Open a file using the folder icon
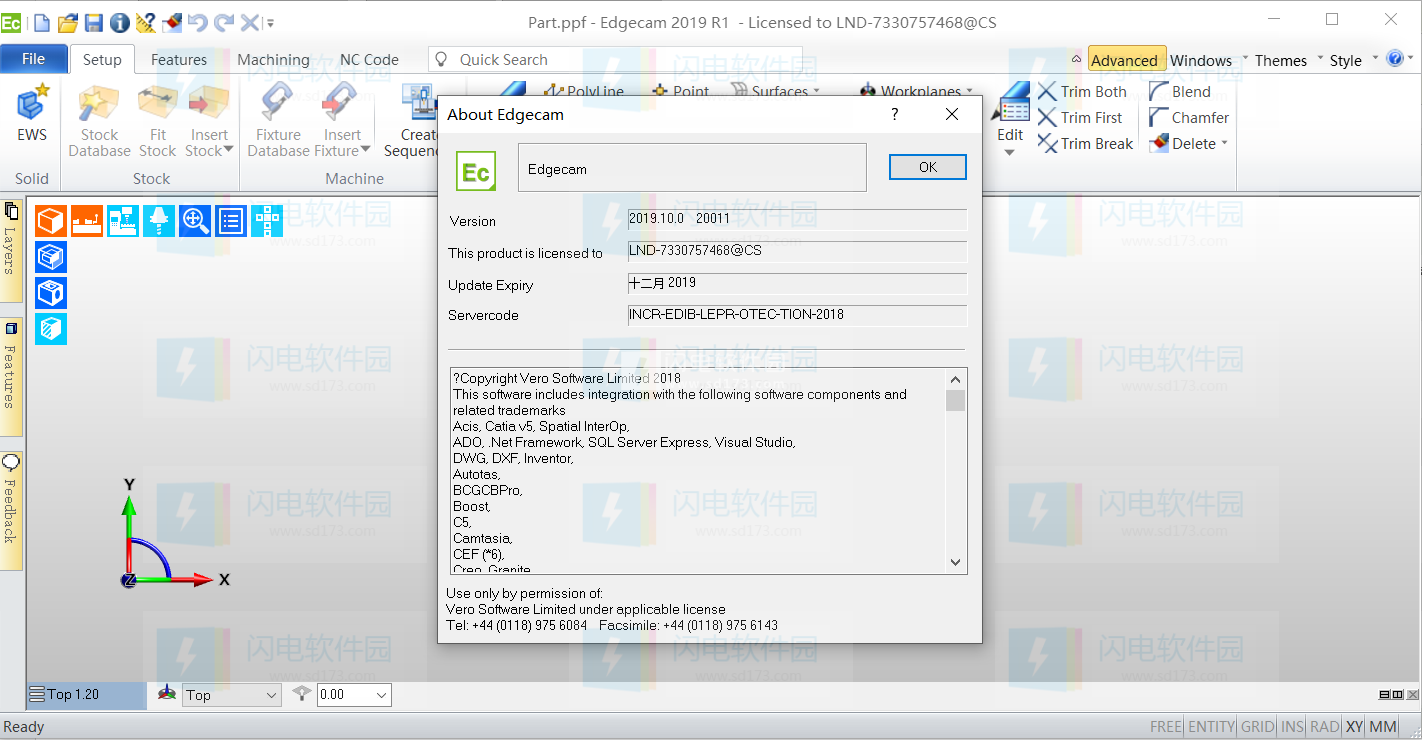This screenshot has height=740, width=1422. [68, 22]
